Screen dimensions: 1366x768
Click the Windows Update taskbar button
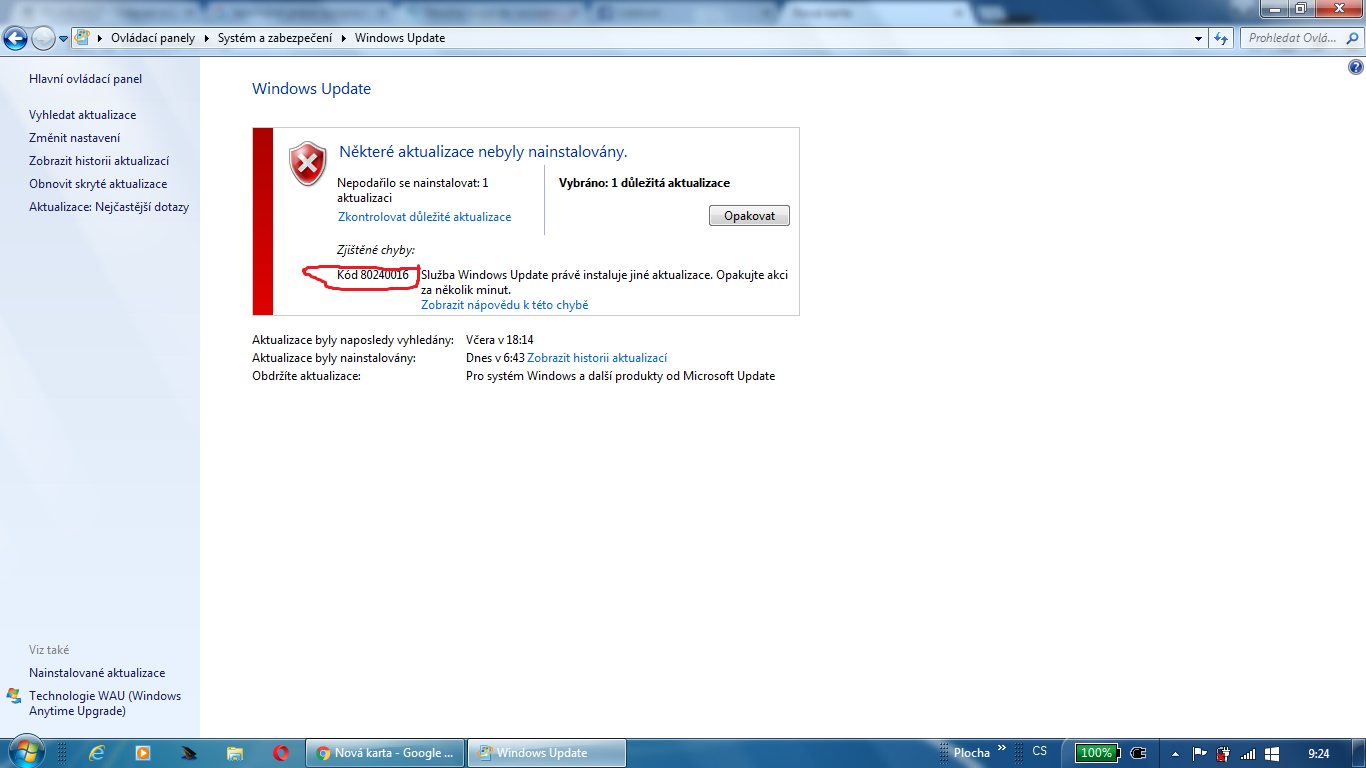547,753
